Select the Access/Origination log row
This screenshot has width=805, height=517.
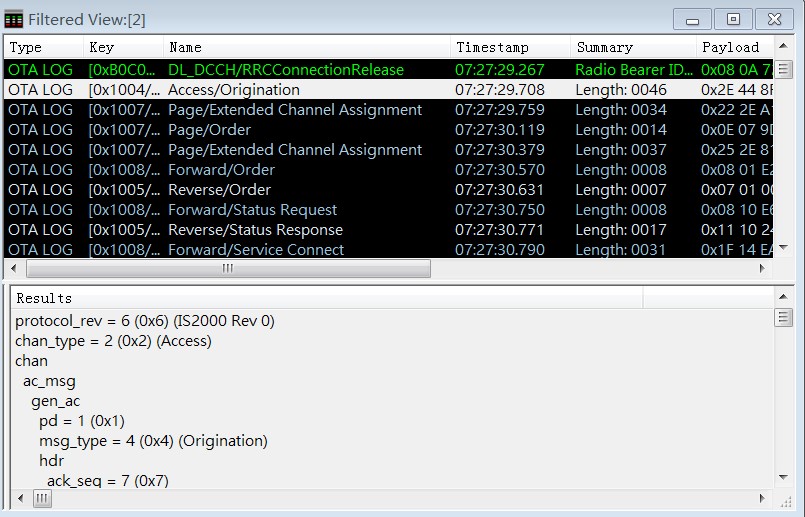[389, 89]
